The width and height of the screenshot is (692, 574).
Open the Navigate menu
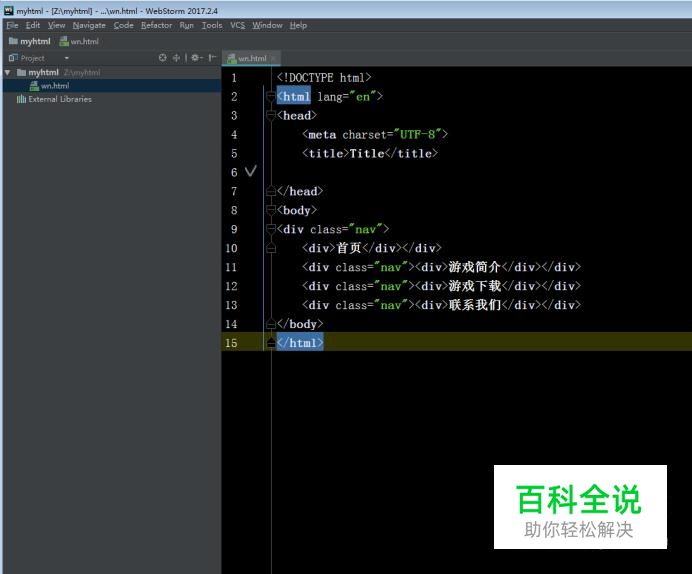point(89,25)
